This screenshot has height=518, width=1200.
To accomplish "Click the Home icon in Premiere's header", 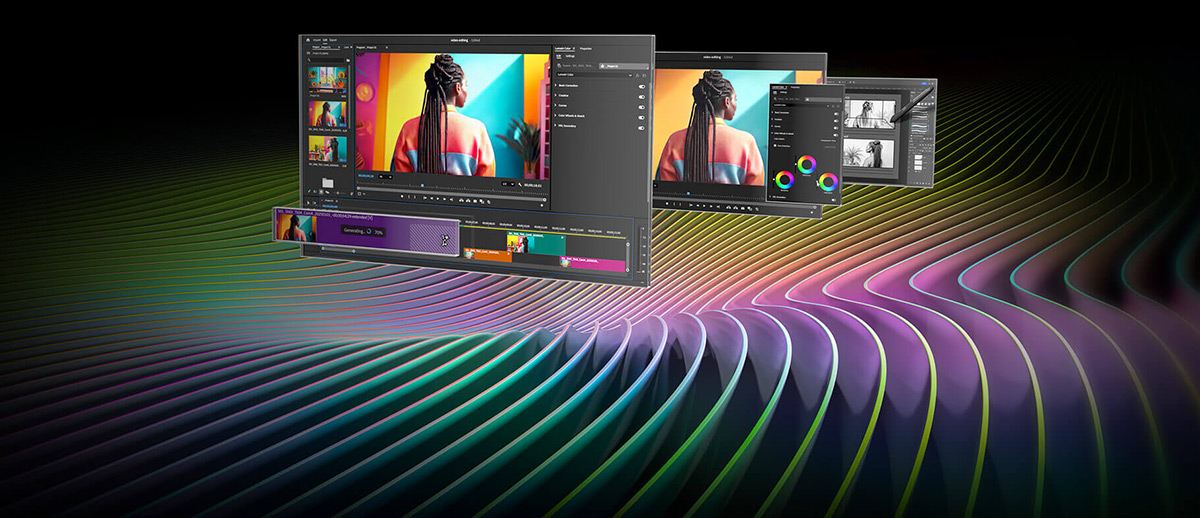I will [308, 40].
